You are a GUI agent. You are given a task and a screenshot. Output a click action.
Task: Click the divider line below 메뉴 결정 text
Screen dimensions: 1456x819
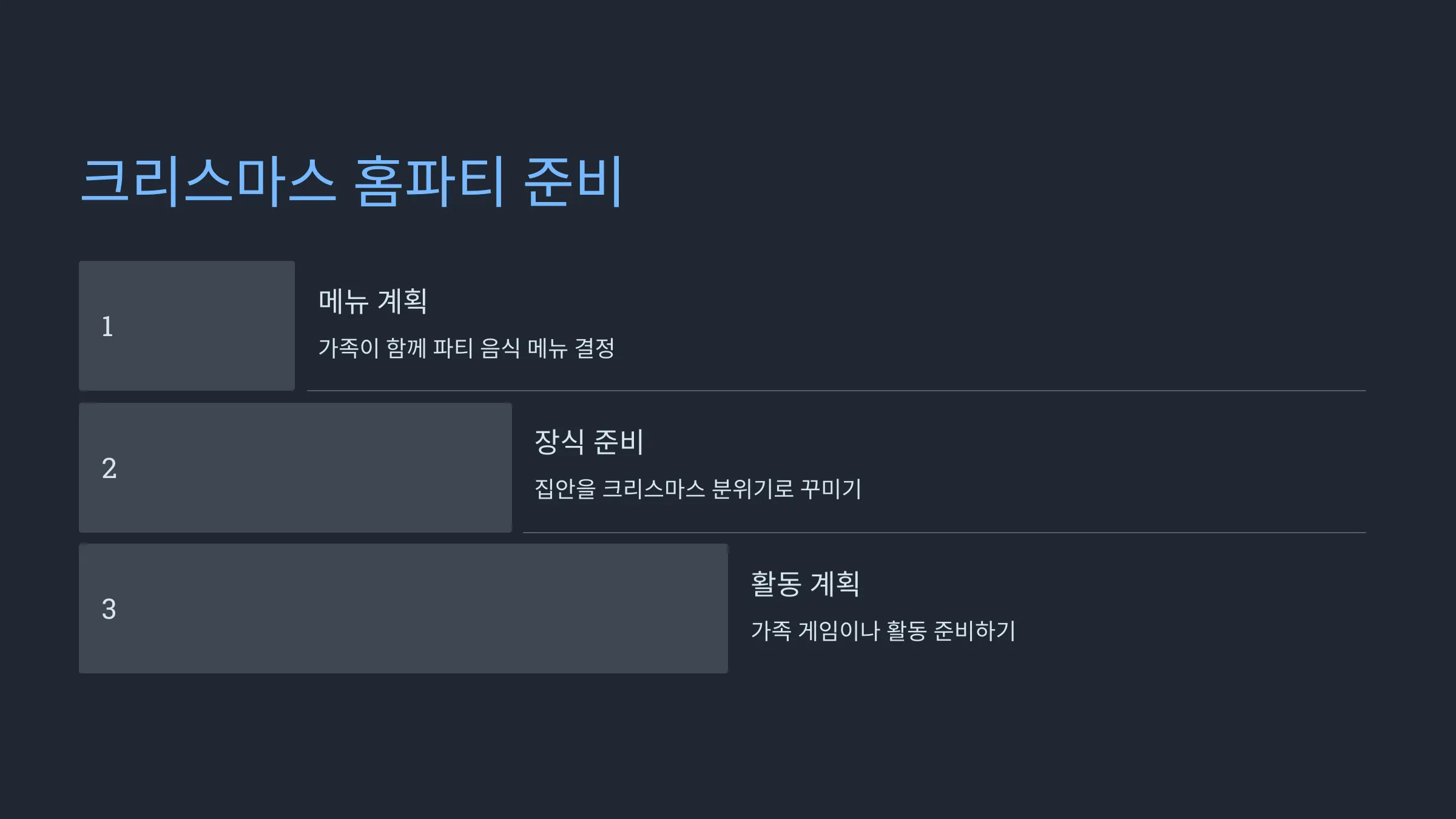tap(837, 391)
